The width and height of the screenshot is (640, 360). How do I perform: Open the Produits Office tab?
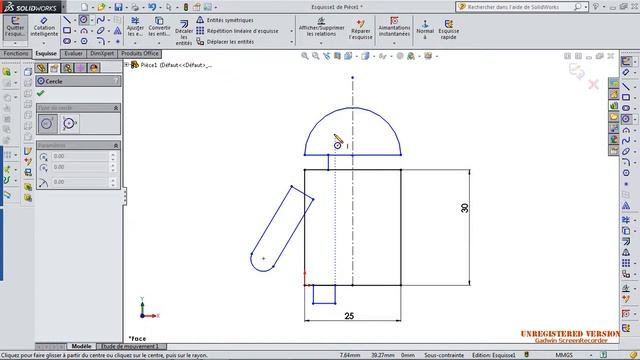(x=140, y=53)
